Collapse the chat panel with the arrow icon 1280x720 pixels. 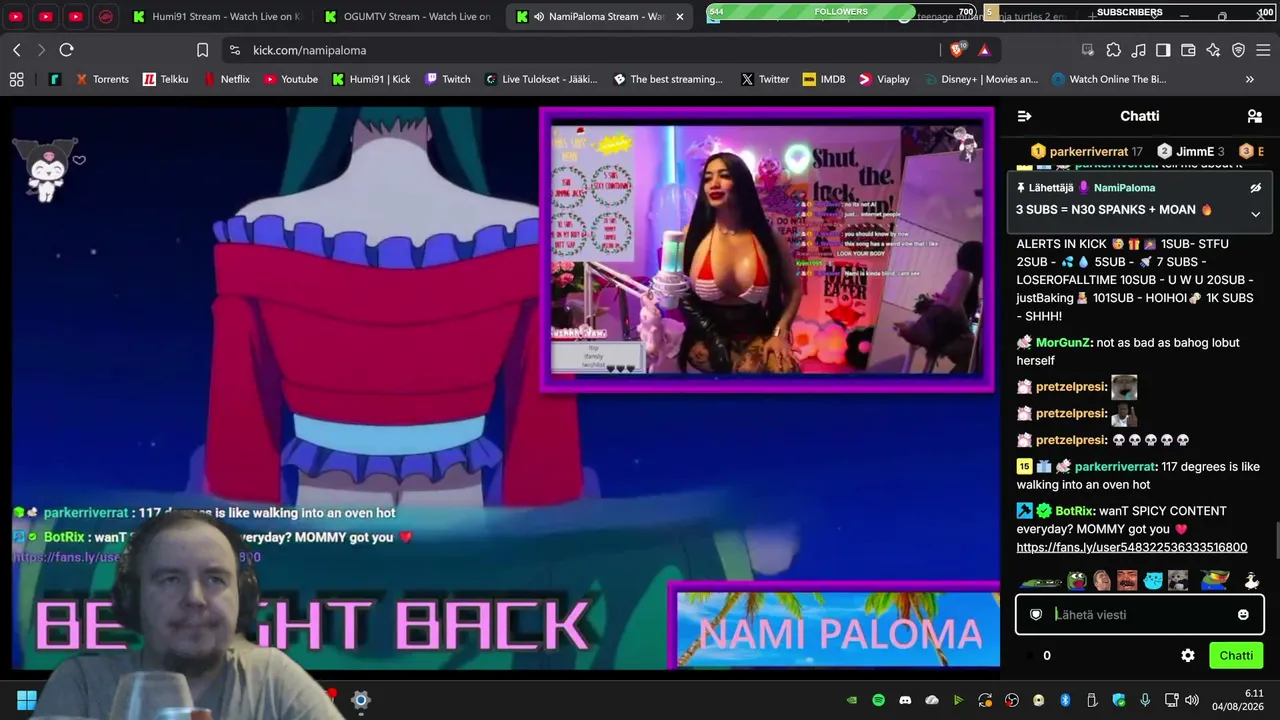tap(1024, 116)
